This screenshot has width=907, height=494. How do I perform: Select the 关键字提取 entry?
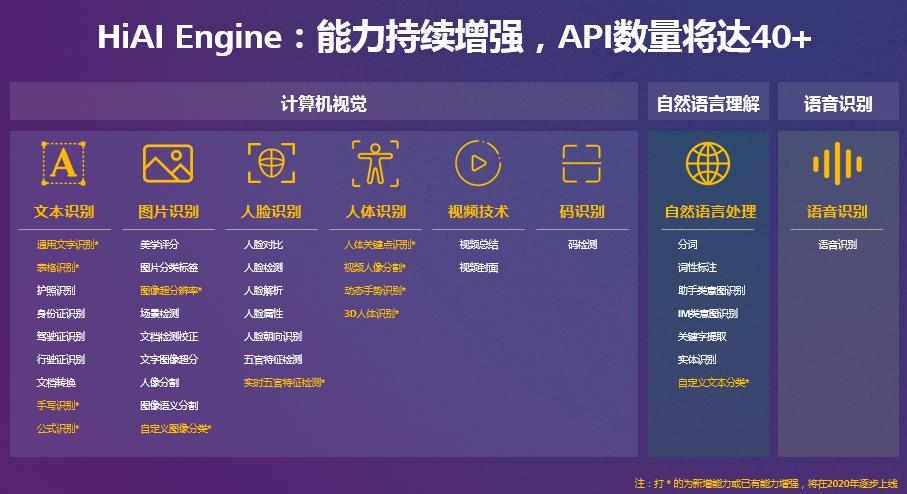[x=702, y=337]
